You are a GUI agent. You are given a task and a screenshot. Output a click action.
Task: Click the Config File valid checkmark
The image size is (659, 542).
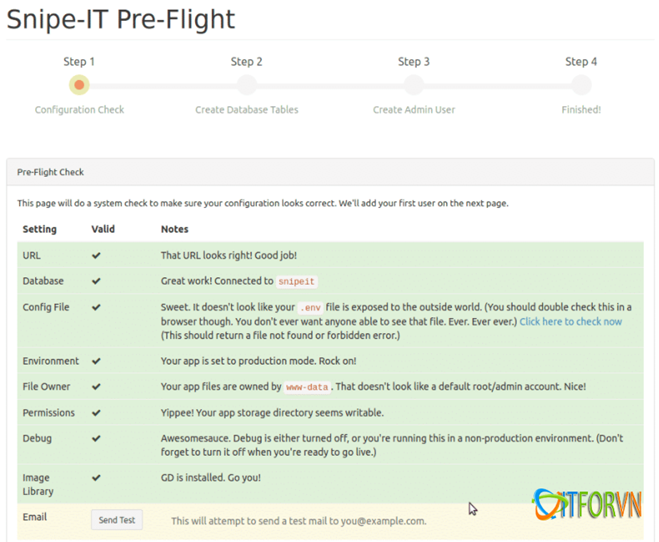[x=96, y=308]
